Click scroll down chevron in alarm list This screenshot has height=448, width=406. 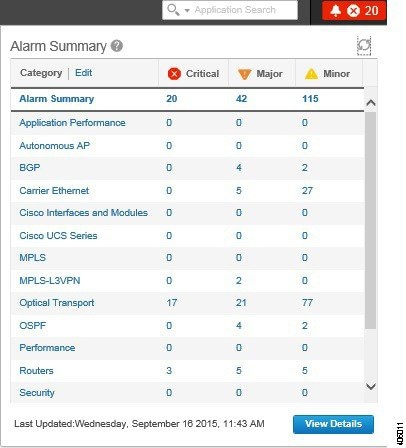coord(371,386)
